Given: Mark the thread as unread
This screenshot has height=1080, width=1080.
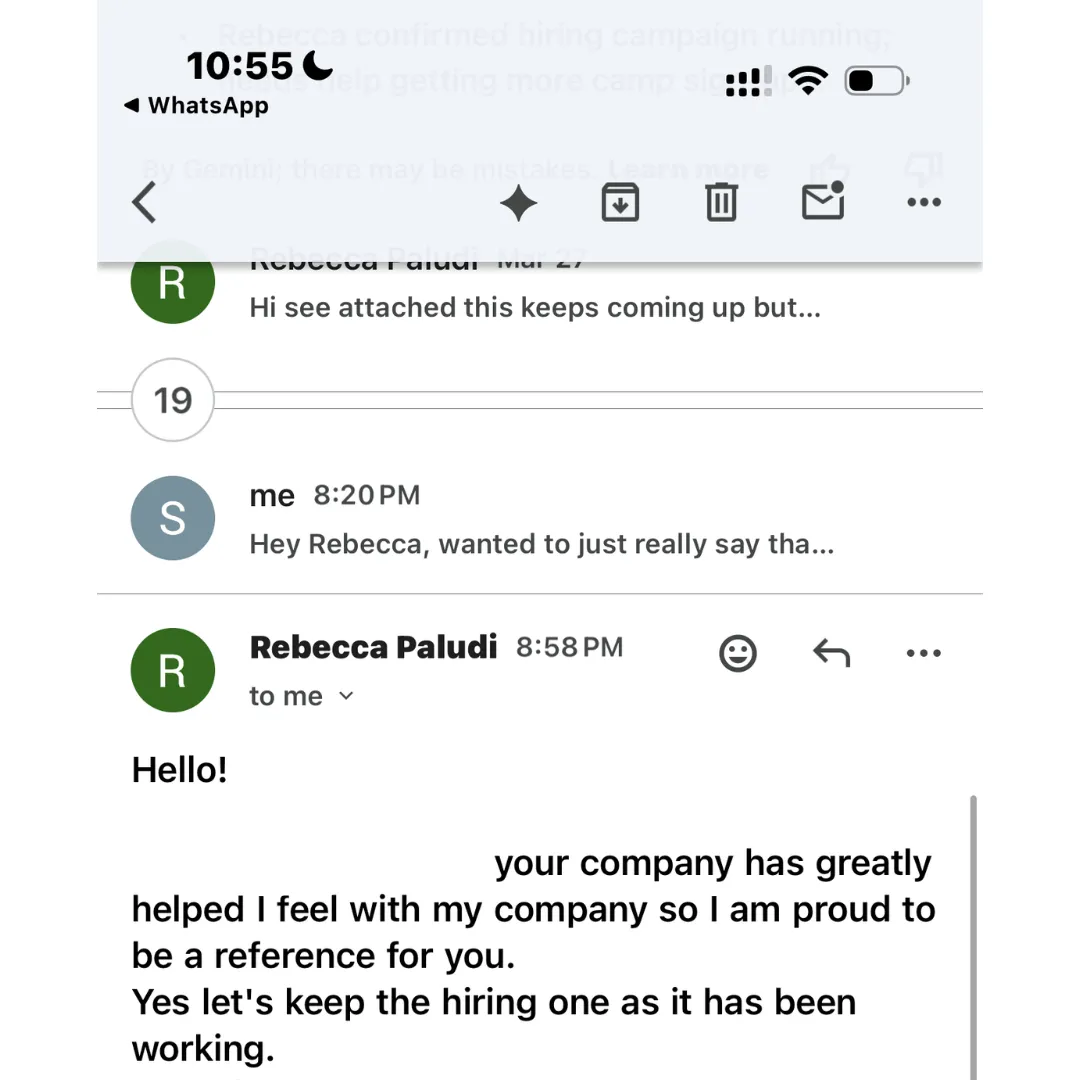Looking at the screenshot, I should click(x=823, y=201).
